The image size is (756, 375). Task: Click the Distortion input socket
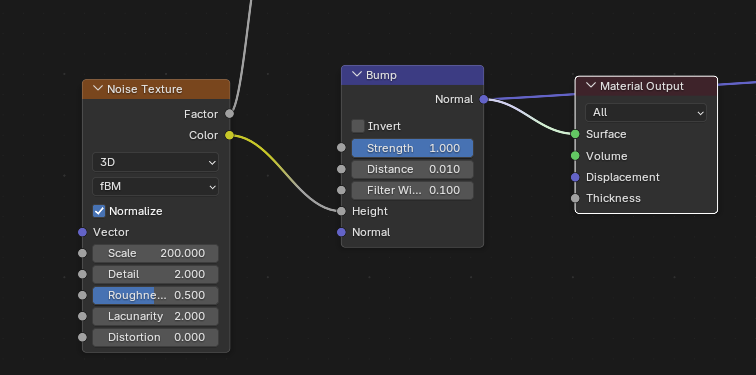(x=82, y=337)
